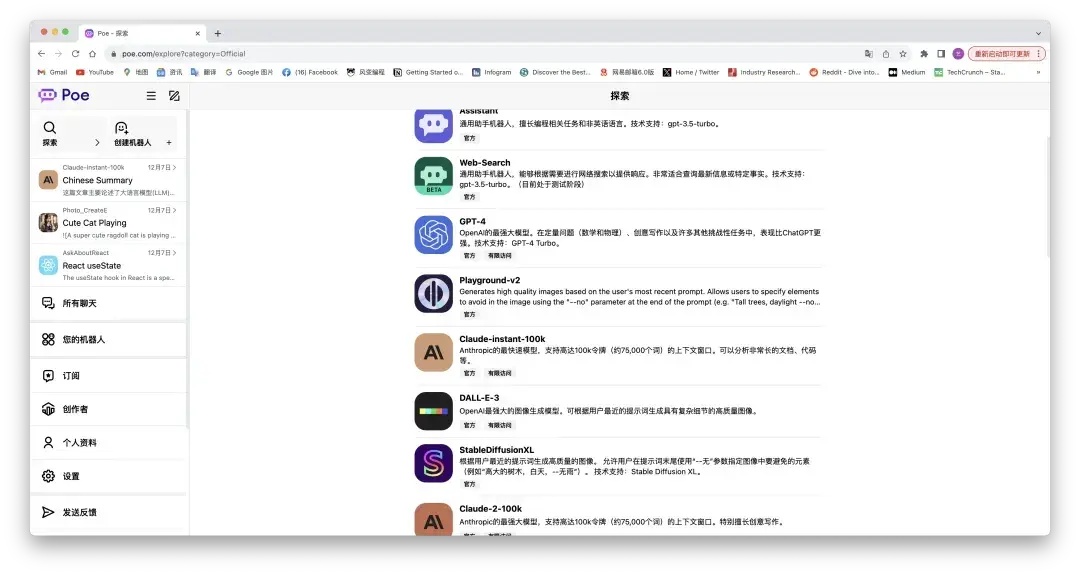Click the Claude-2-100k bot icon

[x=433, y=519]
